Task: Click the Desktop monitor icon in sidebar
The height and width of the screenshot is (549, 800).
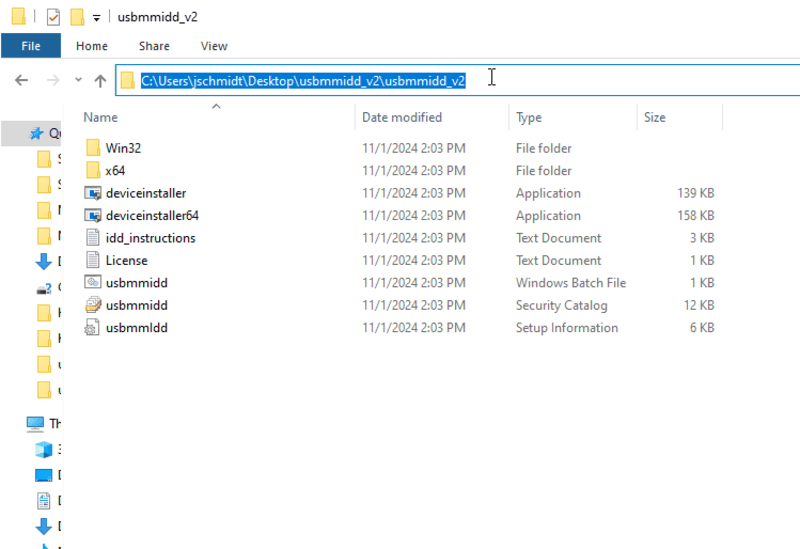Action: (44, 475)
